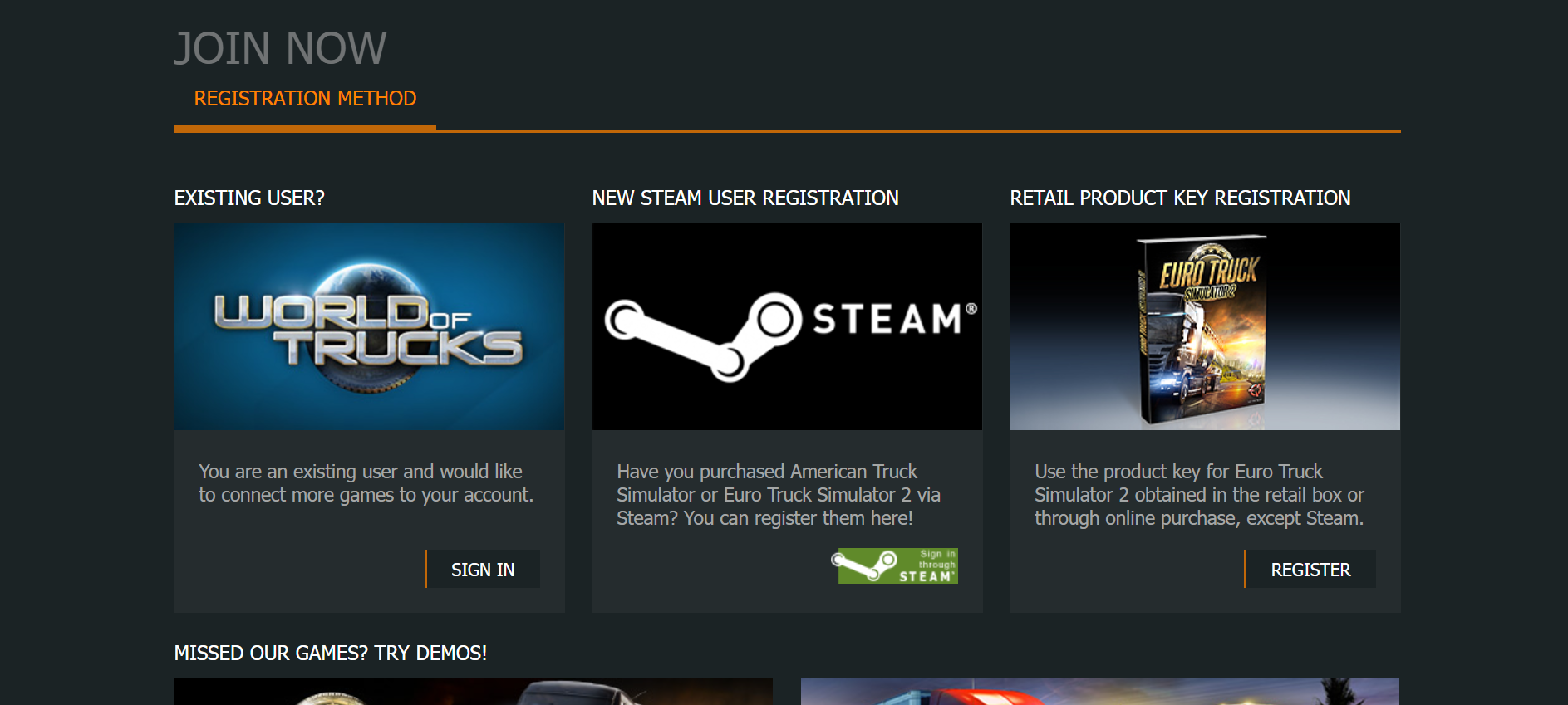Click the 'Use the product key' description
The height and width of the screenshot is (705, 1568).
(1199, 495)
